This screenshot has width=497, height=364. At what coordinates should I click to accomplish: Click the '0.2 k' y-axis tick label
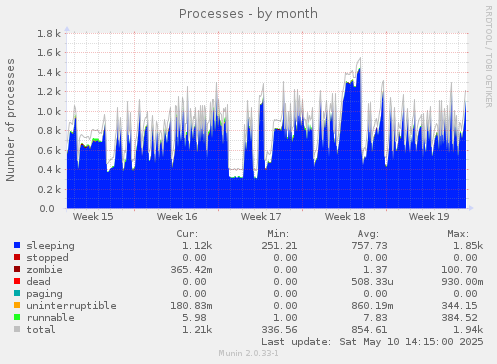click(49, 189)
